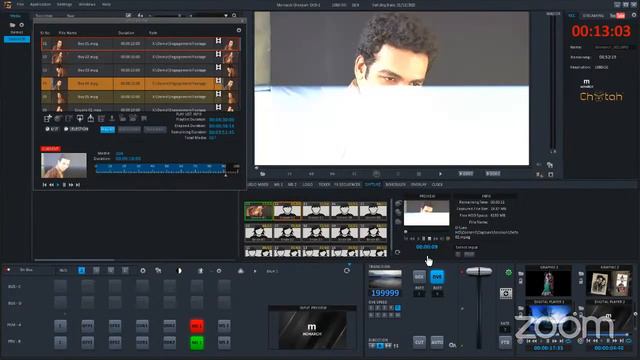Click the current clip thumbnail under red label
The height and width of the screenshot is (360, 640).
pyautogui.click(x=64, y=165)
